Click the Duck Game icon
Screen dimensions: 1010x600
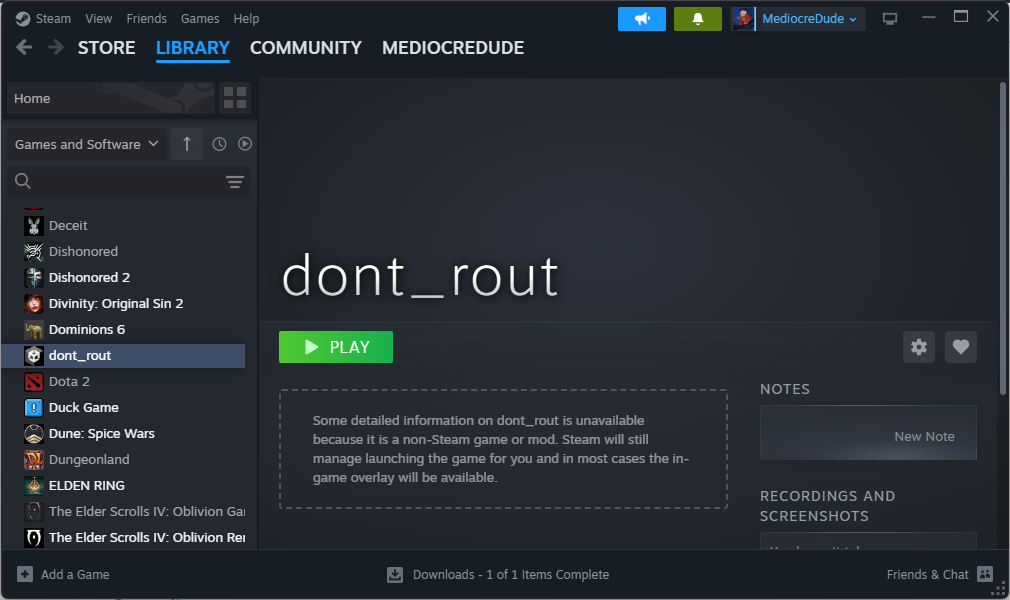click(x=33, y=407)
